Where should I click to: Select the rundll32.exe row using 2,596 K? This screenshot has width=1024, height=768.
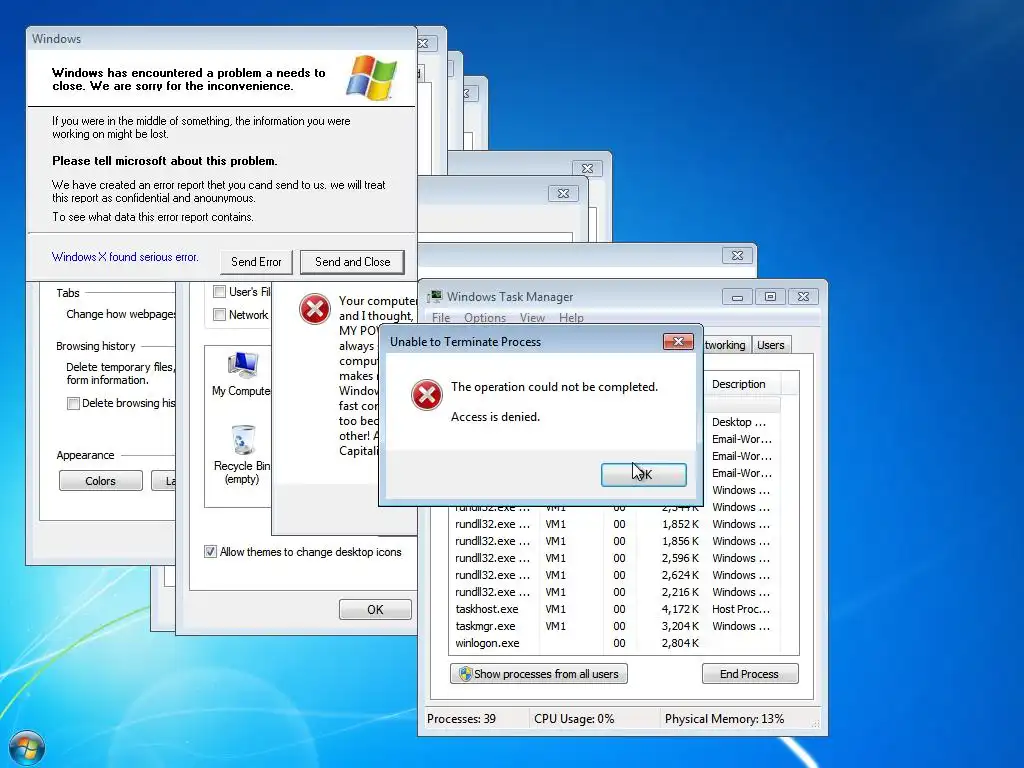(x=615, y=558)
